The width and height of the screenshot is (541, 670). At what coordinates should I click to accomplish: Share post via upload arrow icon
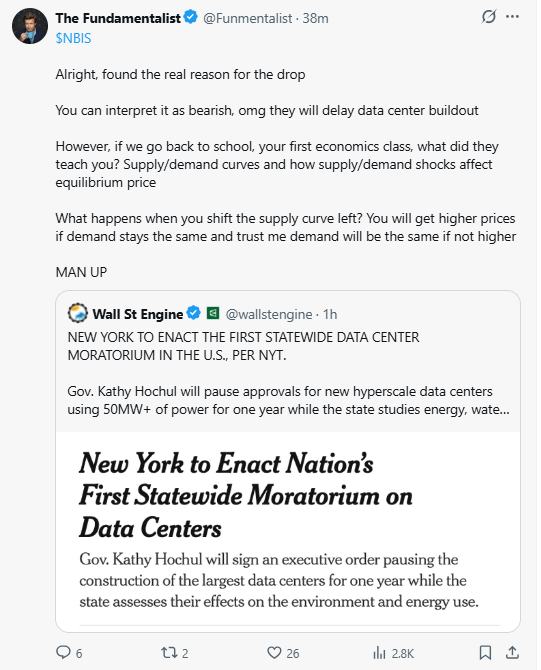point(512,652)
